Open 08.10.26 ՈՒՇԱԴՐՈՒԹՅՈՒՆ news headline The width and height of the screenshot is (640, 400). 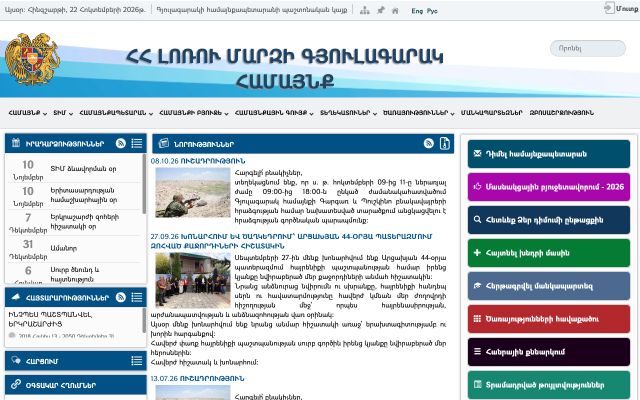198,161
